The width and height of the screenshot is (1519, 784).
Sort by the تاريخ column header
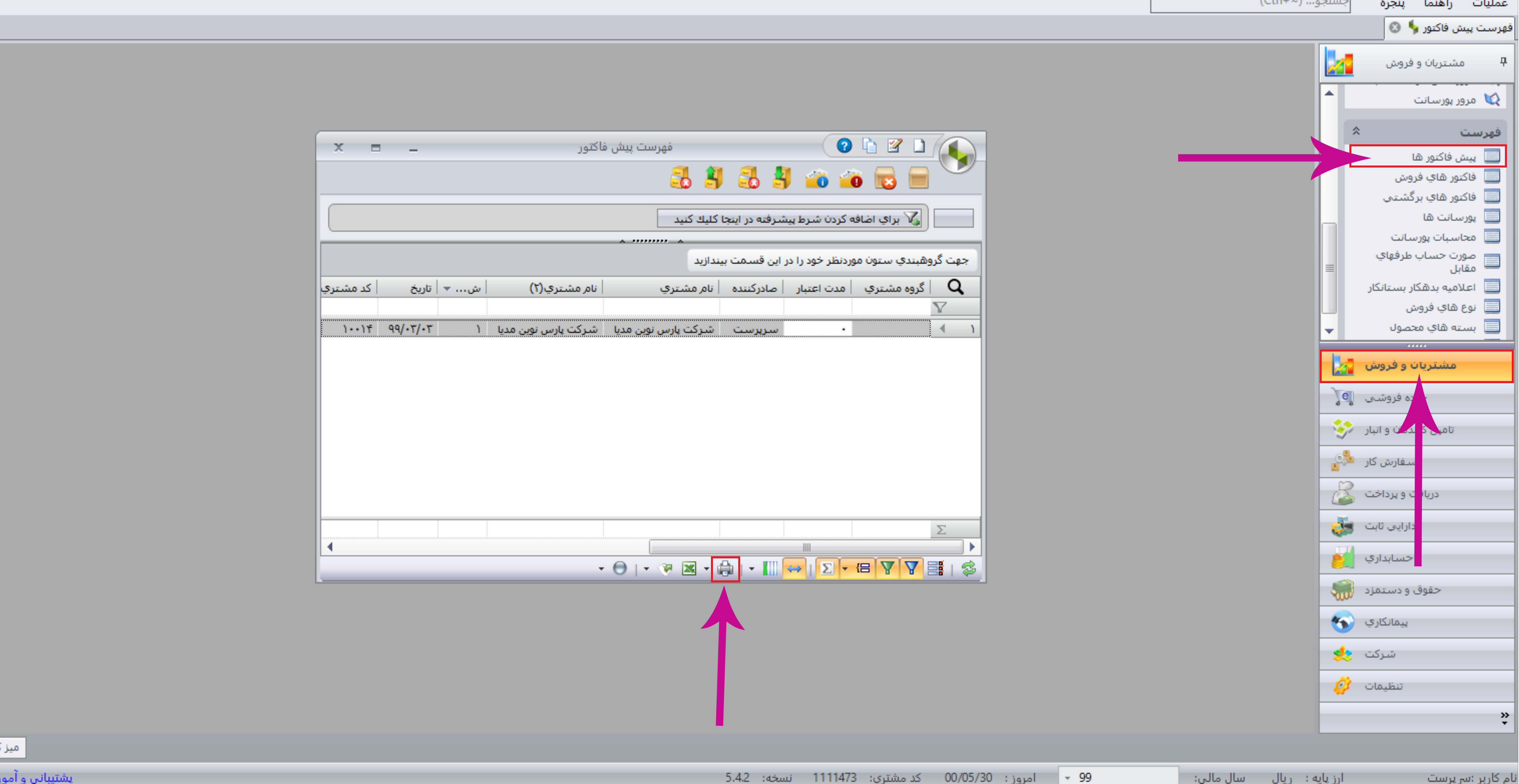(x=409, y=288)
